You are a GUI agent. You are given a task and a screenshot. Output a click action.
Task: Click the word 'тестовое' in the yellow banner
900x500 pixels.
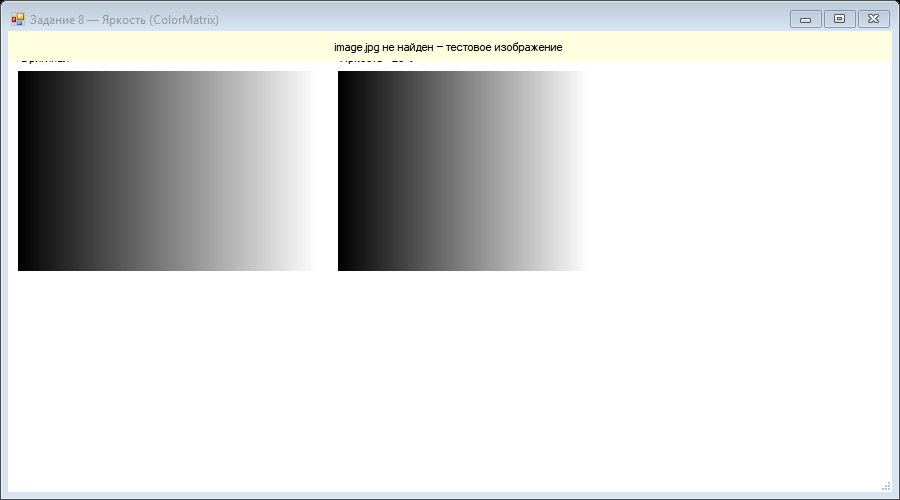click(x=465, y=47)
